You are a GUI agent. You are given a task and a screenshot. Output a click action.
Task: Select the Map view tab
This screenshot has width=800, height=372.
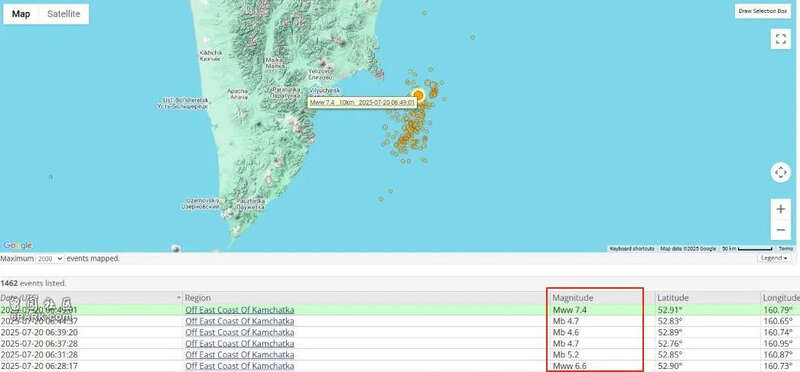(21, 14)
